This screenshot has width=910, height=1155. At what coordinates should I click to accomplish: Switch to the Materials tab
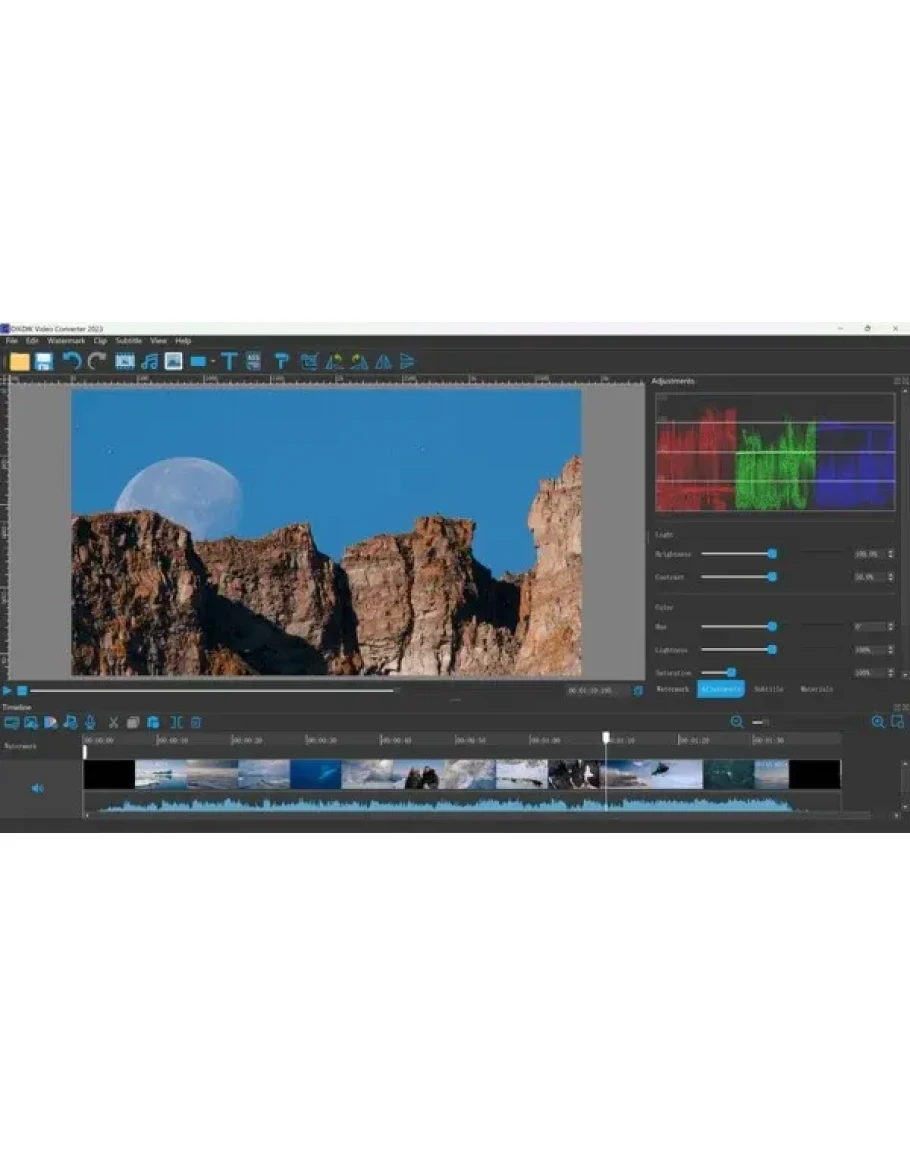click(816, 689)
